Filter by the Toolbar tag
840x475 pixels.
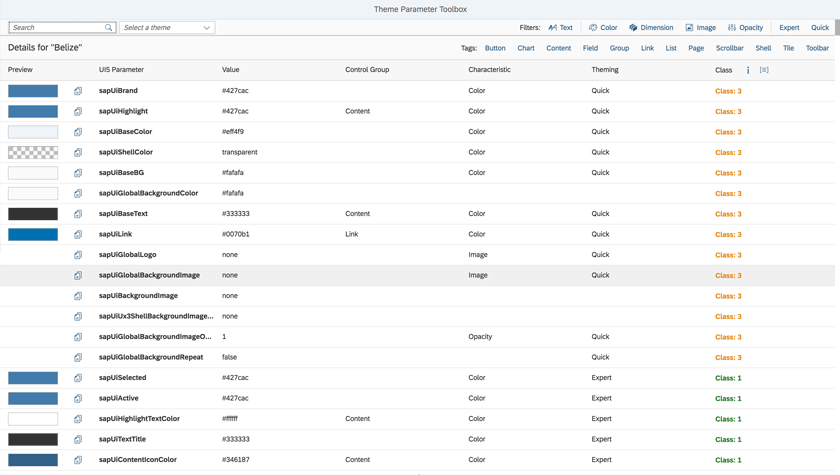pyautogui.click(x=817, y=48)
